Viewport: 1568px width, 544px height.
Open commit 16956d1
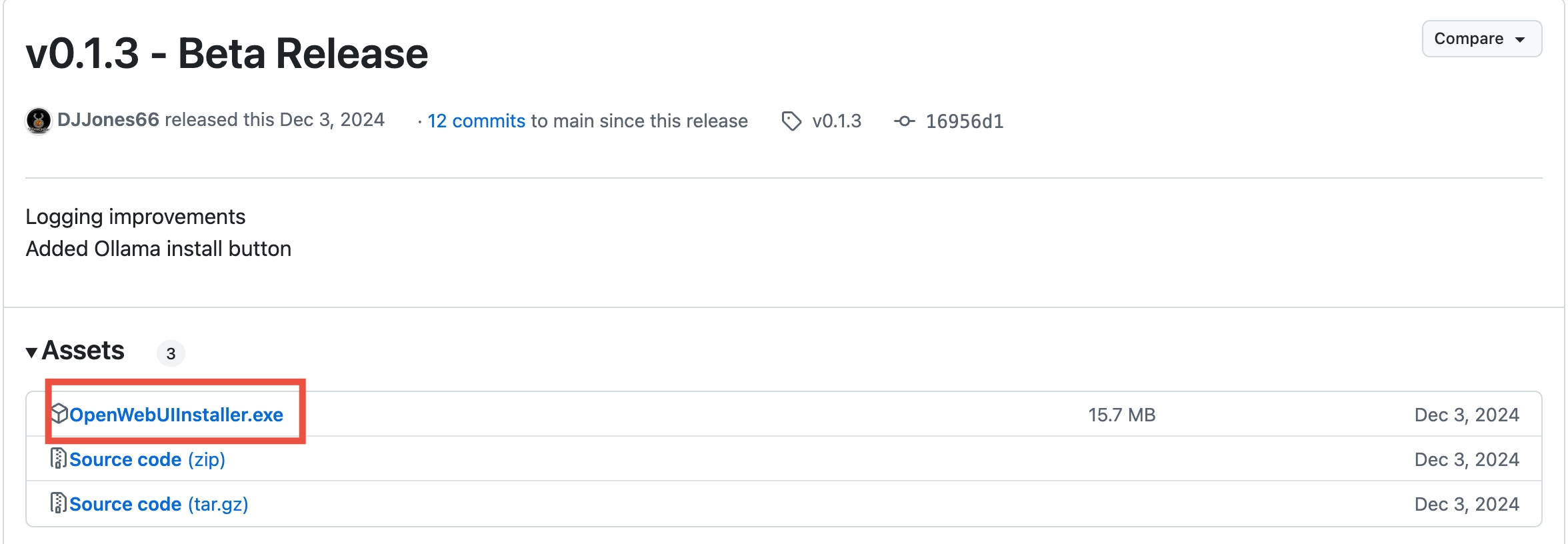[964, 121]
